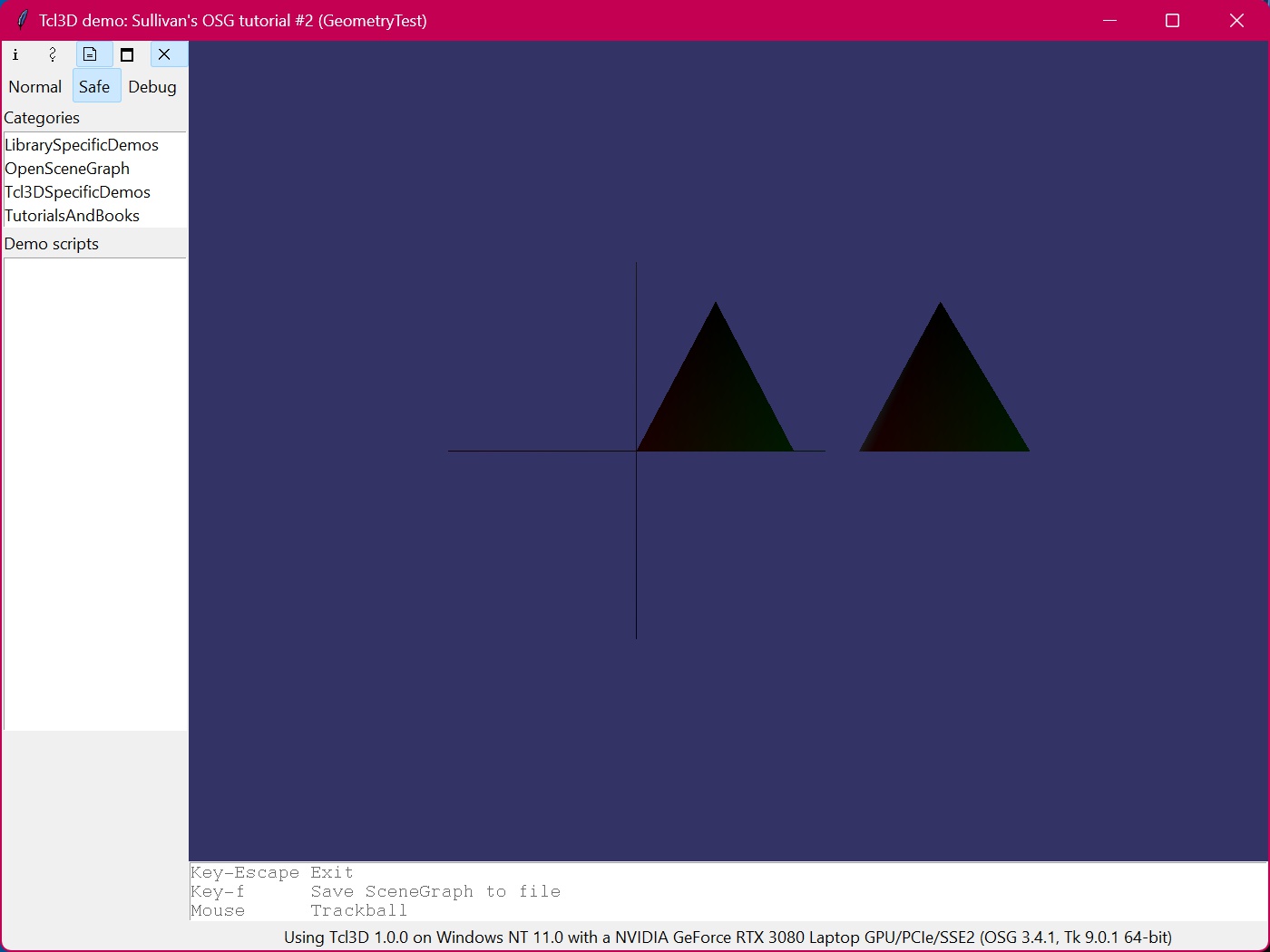Select OpenSceneGraph category
This screenshot has width=1270, height=952.
67,169
